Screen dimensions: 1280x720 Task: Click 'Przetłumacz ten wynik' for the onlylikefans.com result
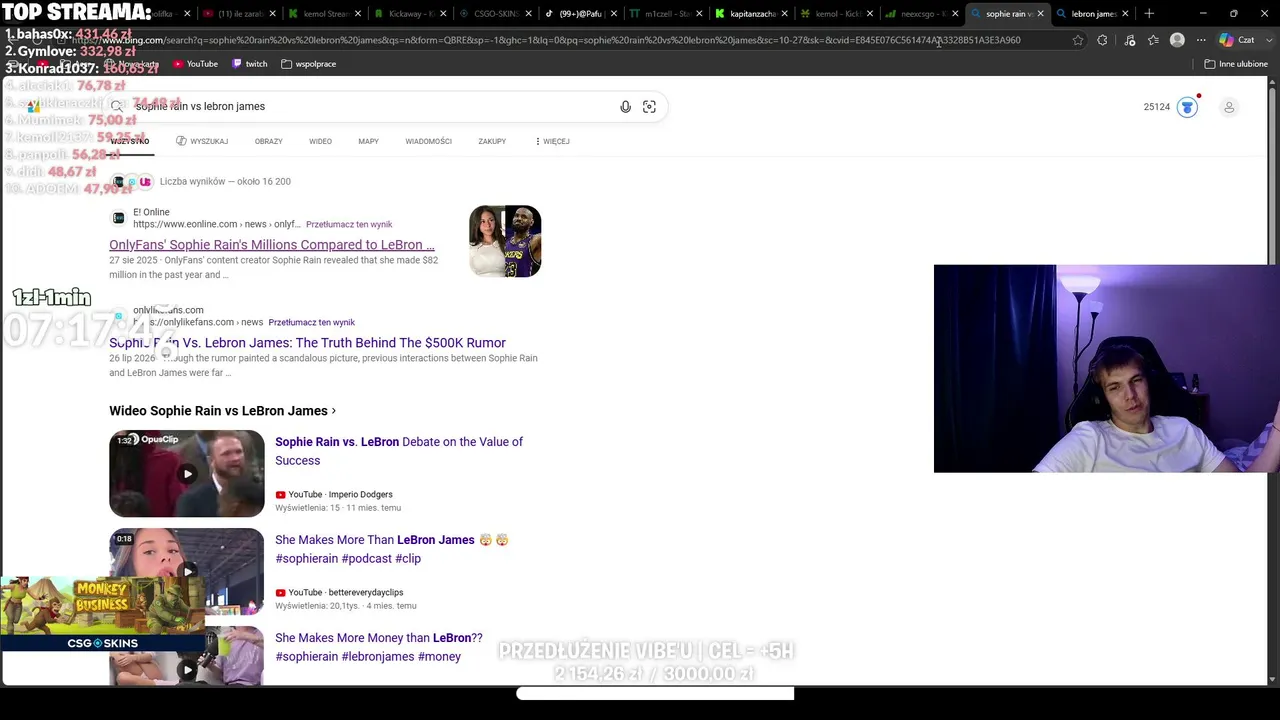(x=311, y=323)
